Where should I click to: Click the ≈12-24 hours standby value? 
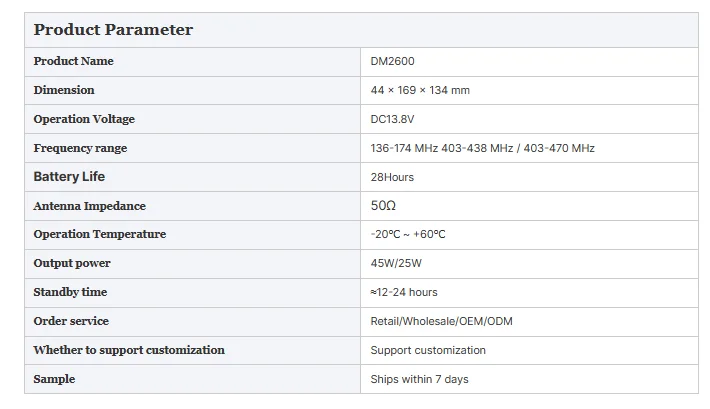[x=404, y=292]
